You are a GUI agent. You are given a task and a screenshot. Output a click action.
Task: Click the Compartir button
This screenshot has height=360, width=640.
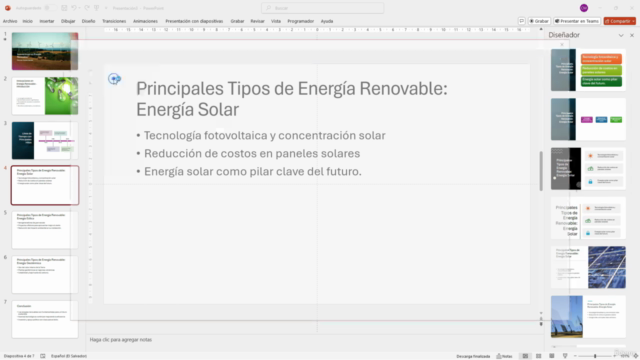coord(620,21)
